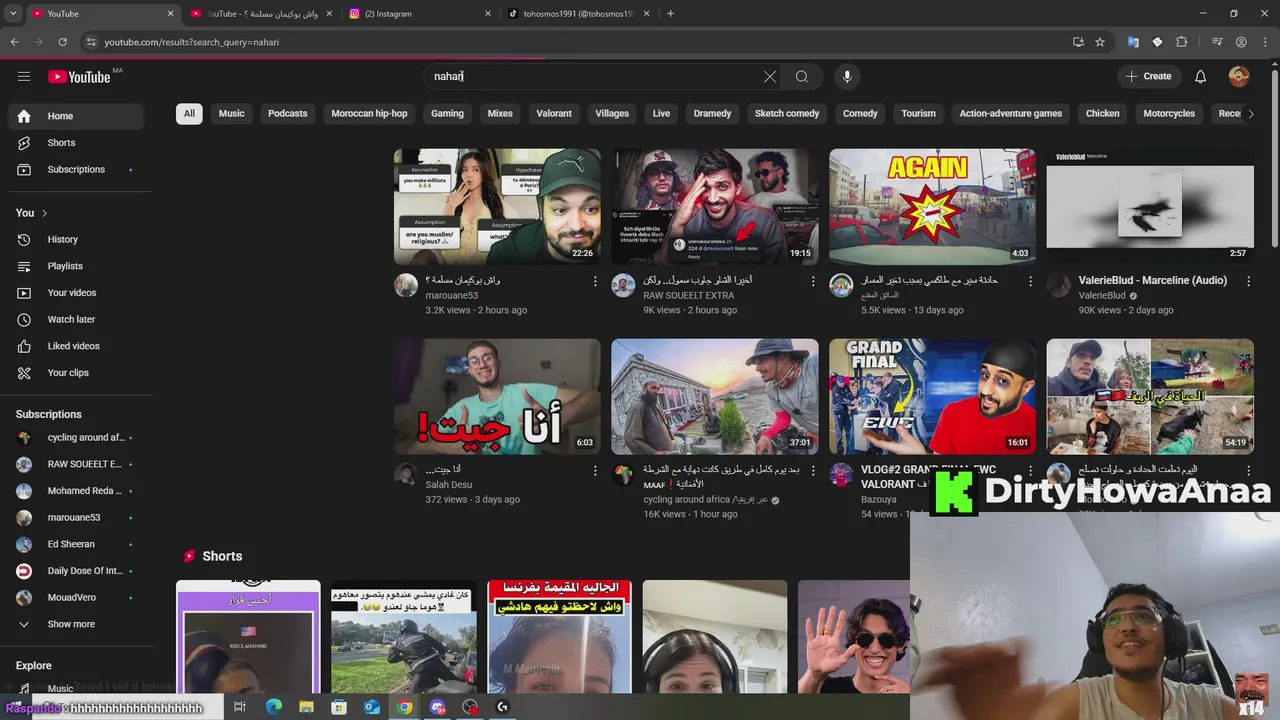Viewport: 1280px width, 720px height.
Task: Select the Live filter chip
Action: pyautogui.click(x=662, y=114)
